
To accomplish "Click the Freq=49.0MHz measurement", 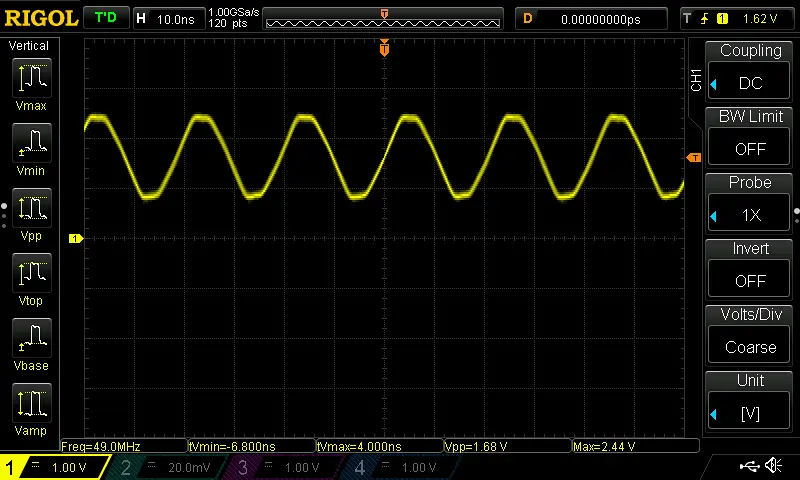I will pos(123,446).
